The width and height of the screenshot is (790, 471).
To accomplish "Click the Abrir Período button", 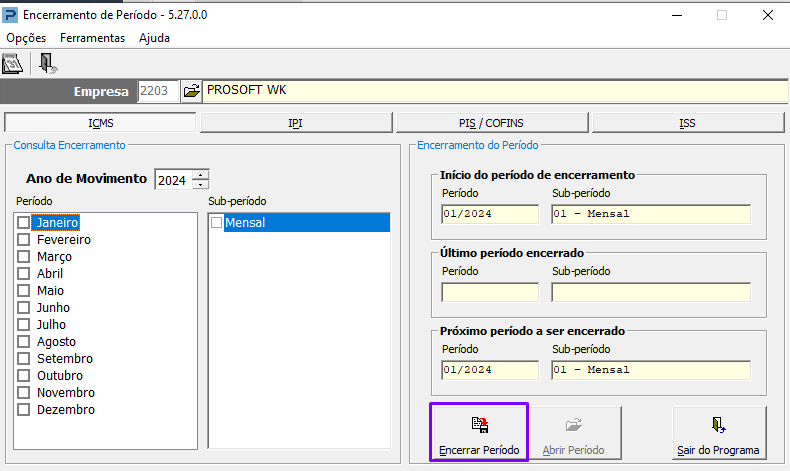I will click(x=574, y=432).
